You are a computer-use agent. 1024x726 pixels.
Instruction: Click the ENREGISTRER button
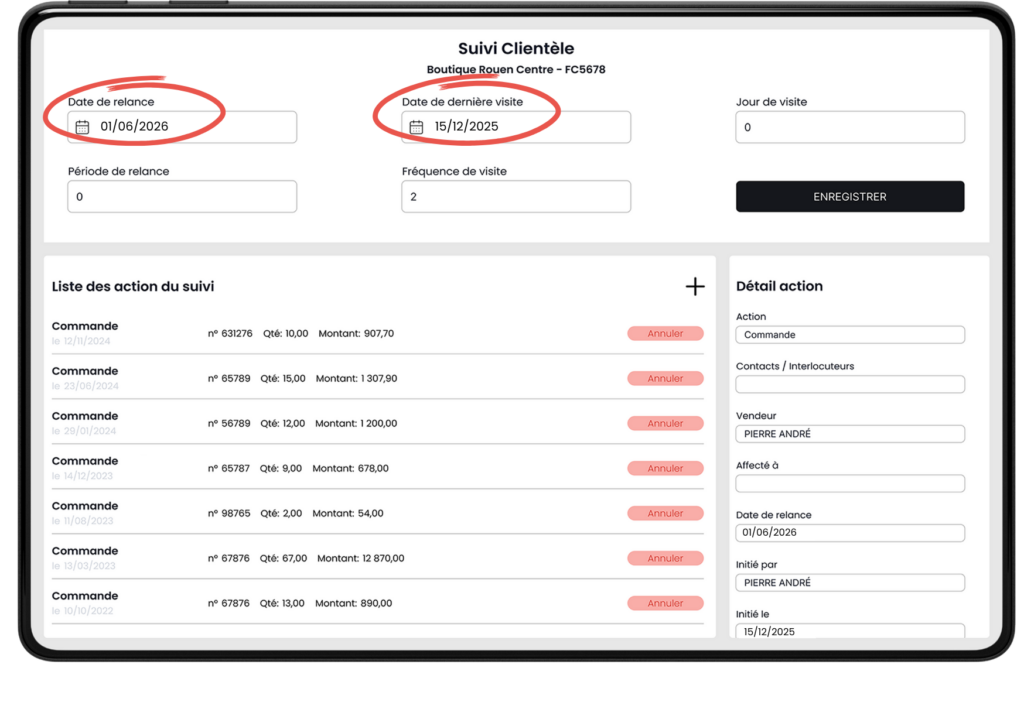tap(849, 196)
